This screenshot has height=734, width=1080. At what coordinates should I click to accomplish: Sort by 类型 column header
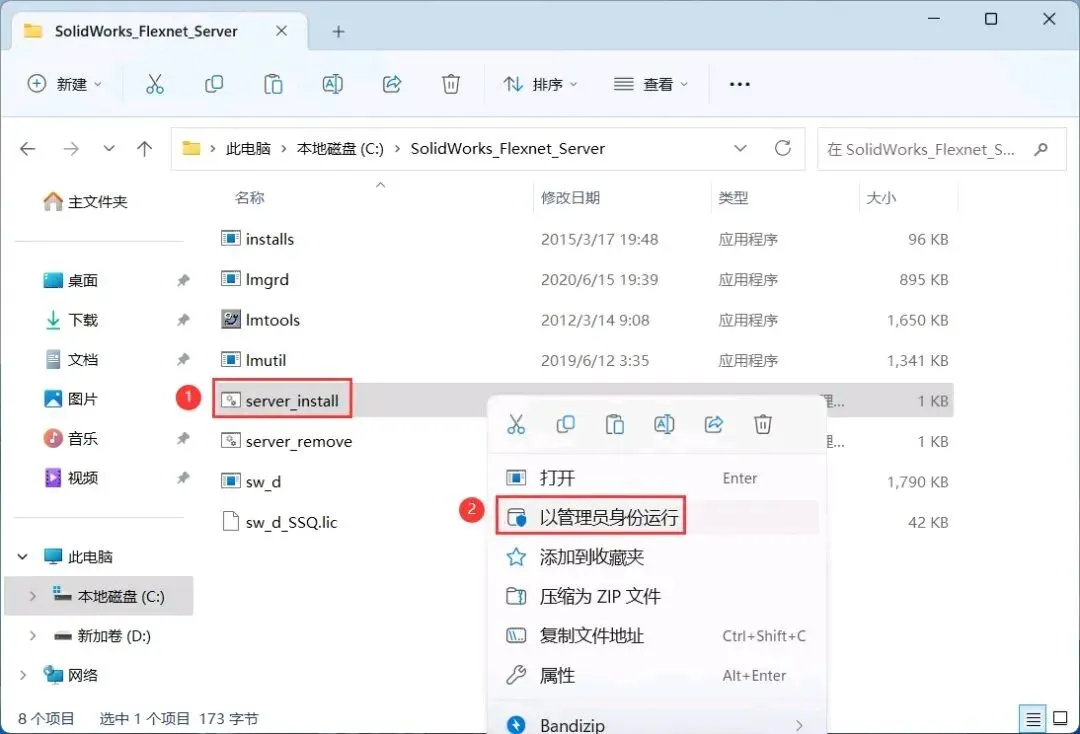click(x=733, y=198)
